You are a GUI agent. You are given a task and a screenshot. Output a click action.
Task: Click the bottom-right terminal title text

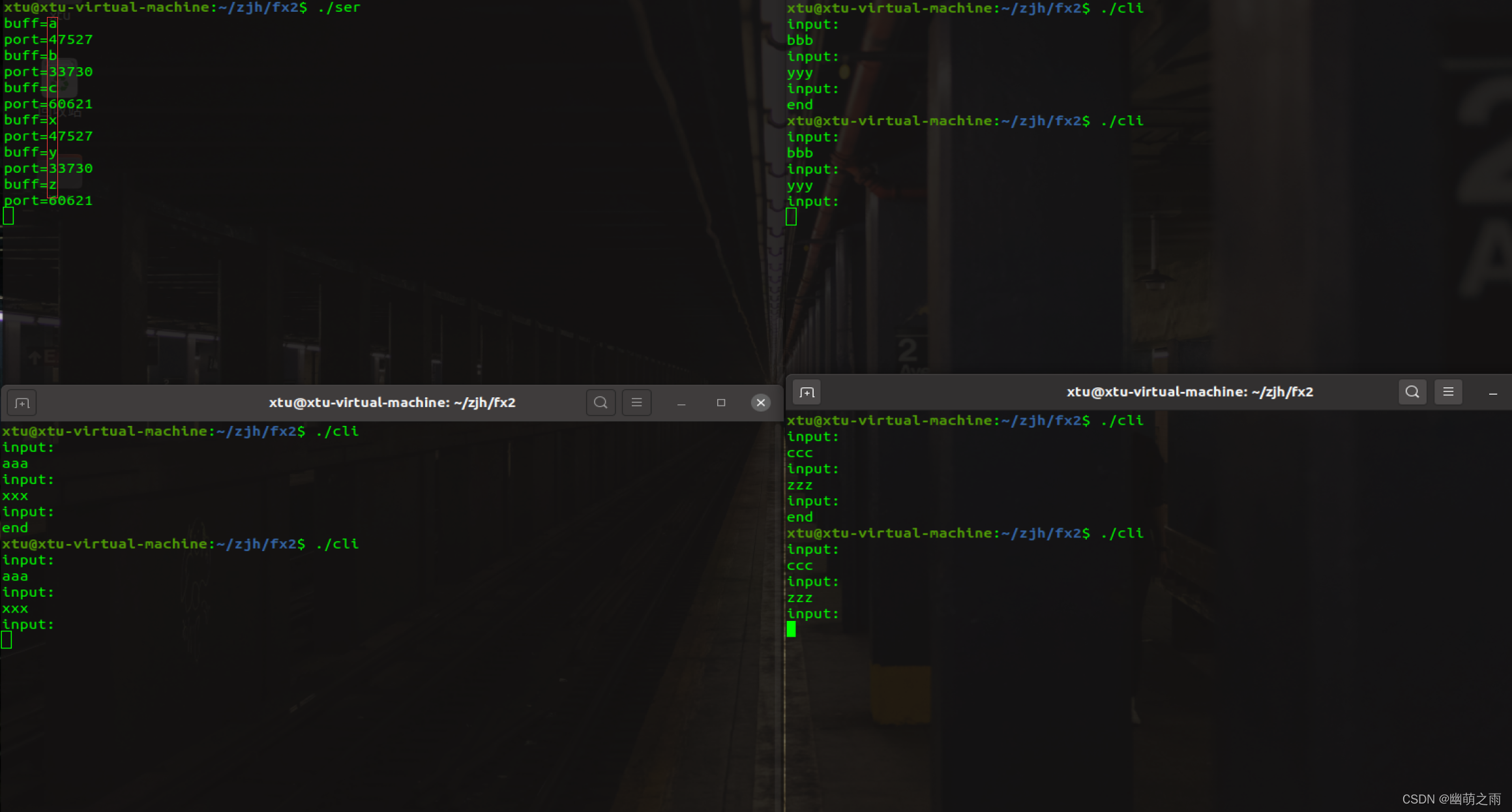[x=1189, y=392]
